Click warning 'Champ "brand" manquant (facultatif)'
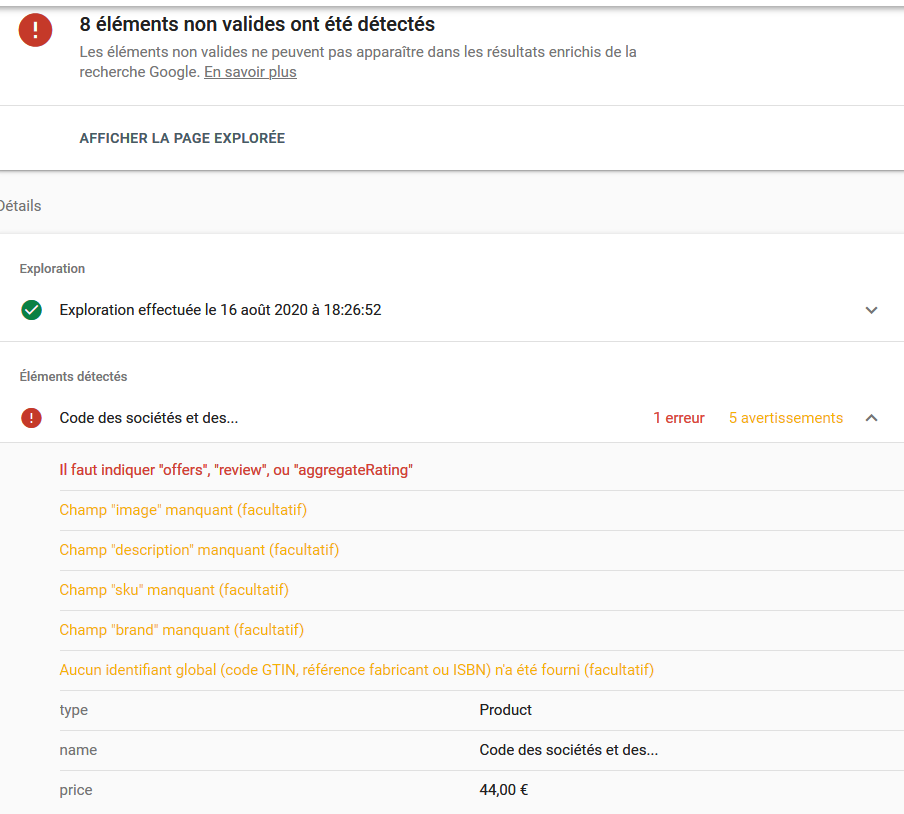 [182, 630]
